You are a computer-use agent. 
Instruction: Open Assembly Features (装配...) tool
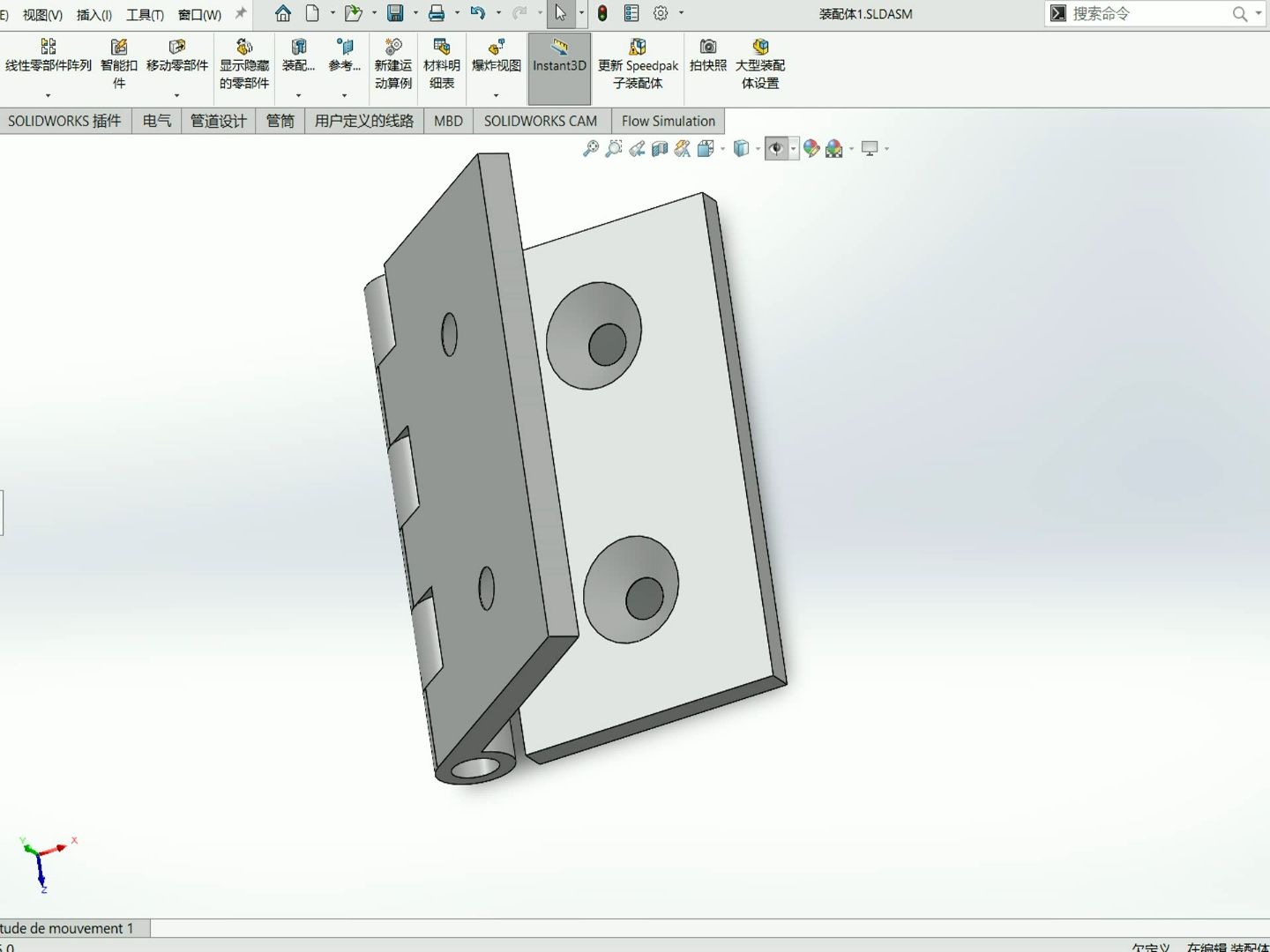tap(299, 56)
